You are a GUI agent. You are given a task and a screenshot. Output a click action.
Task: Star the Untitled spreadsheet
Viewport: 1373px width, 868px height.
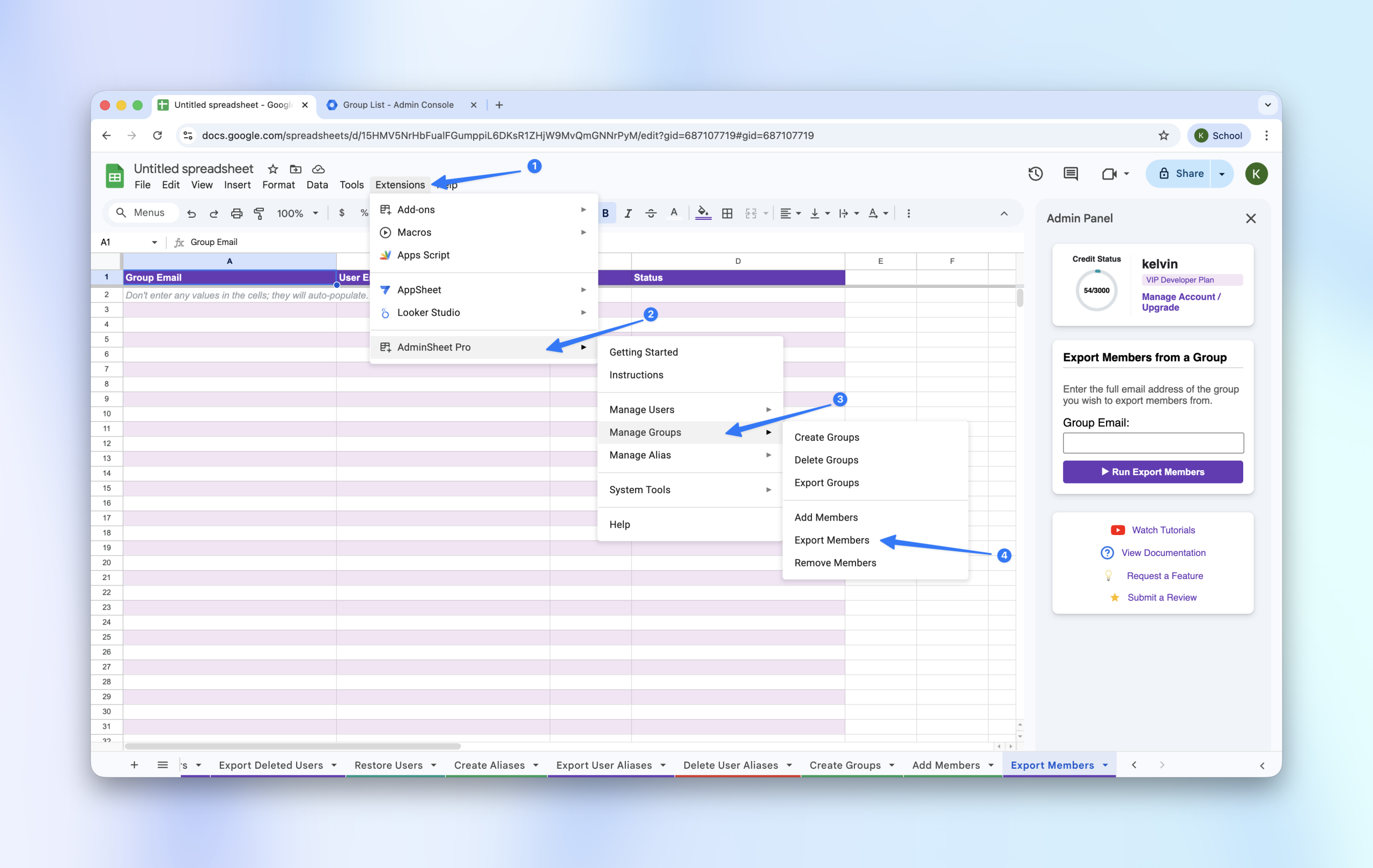272,169
